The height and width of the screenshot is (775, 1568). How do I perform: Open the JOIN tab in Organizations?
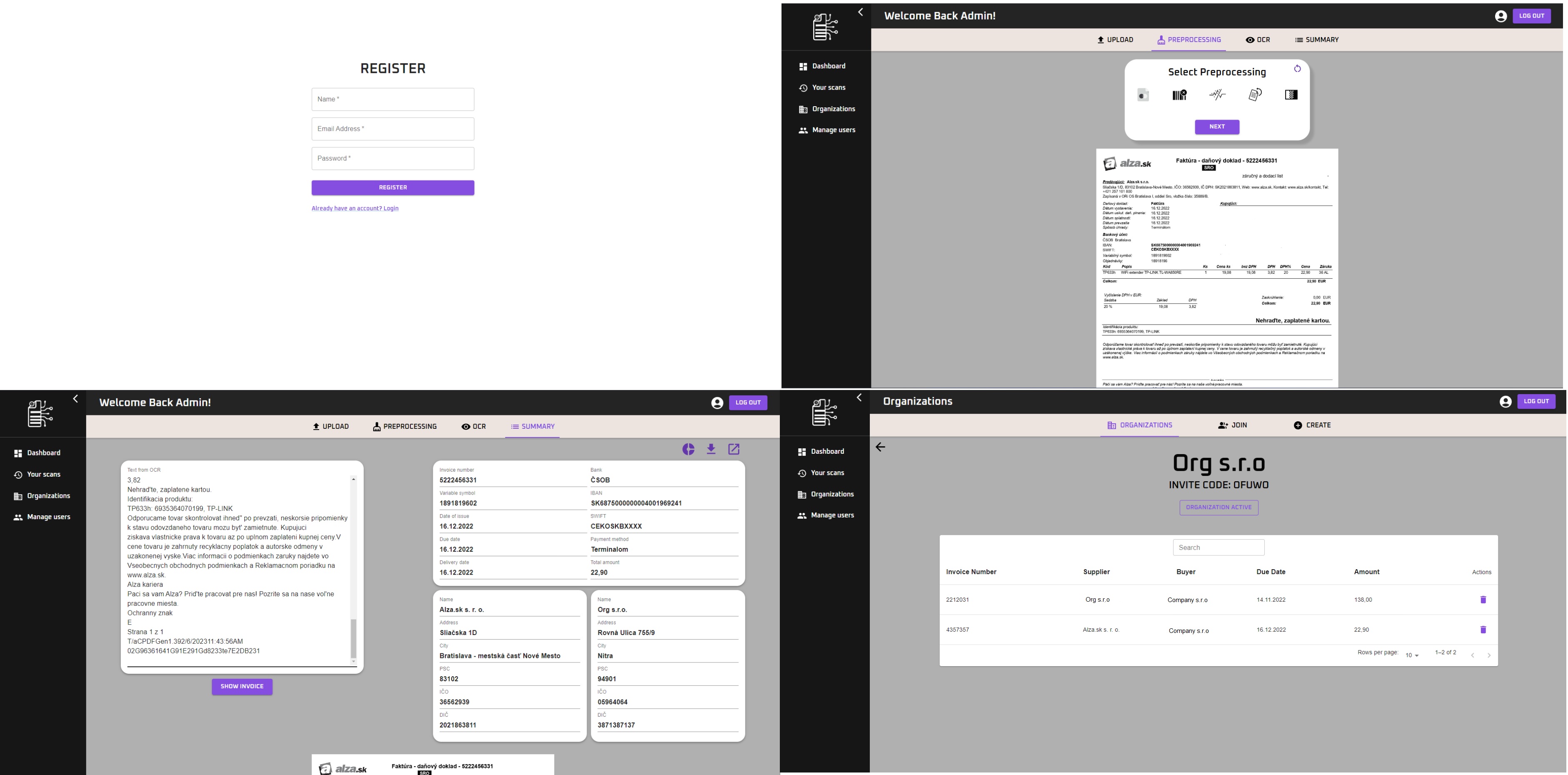pos(1233,425)
